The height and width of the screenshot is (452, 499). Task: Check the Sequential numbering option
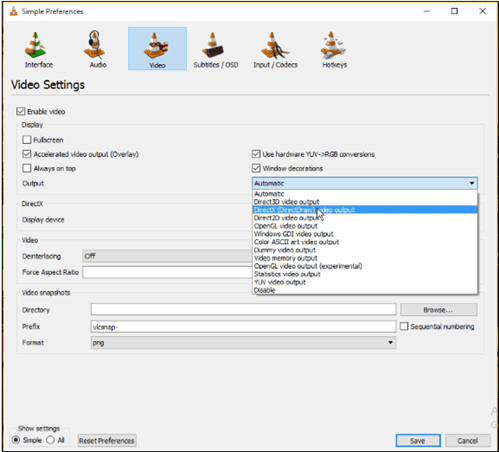point(404,326)
